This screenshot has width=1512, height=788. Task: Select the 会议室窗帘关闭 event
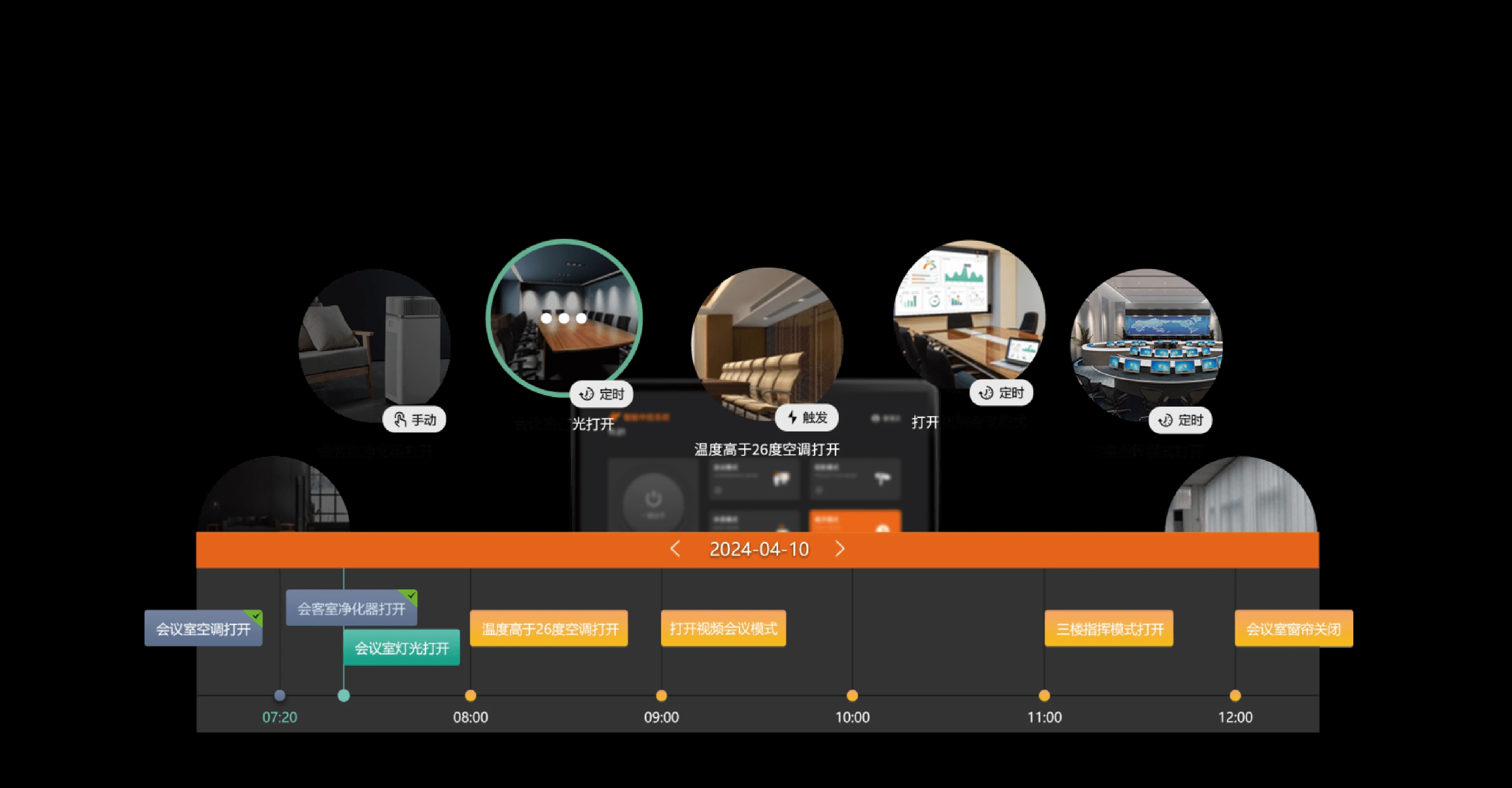[1293, 628]
